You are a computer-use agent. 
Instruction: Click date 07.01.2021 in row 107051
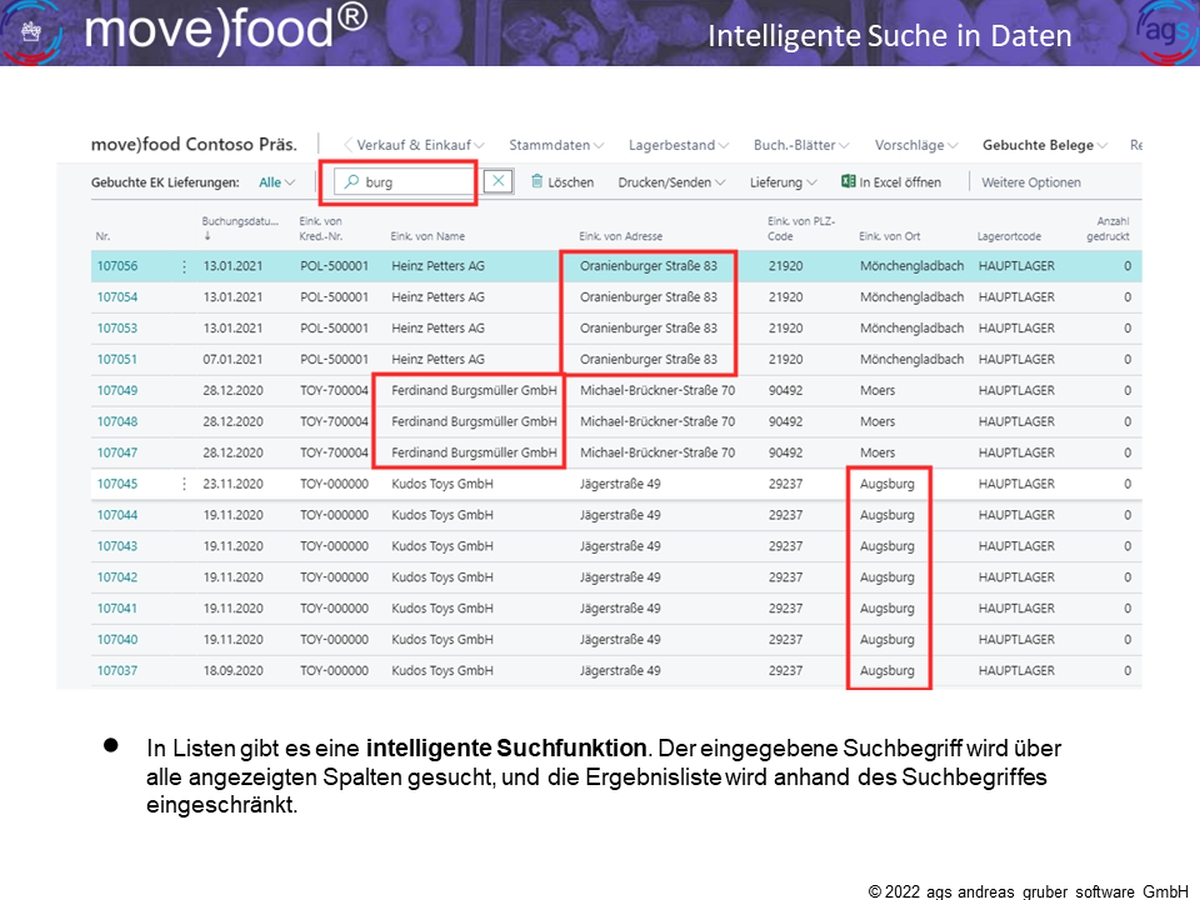[233, 360]
